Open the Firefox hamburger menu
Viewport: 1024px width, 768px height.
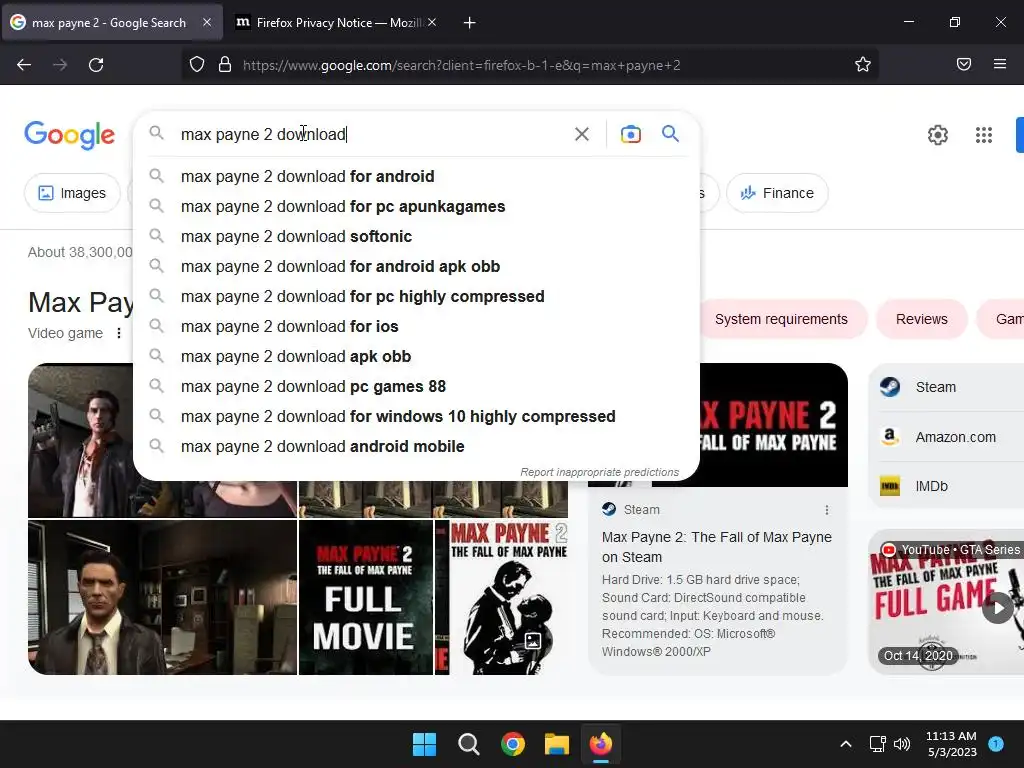1000,64
